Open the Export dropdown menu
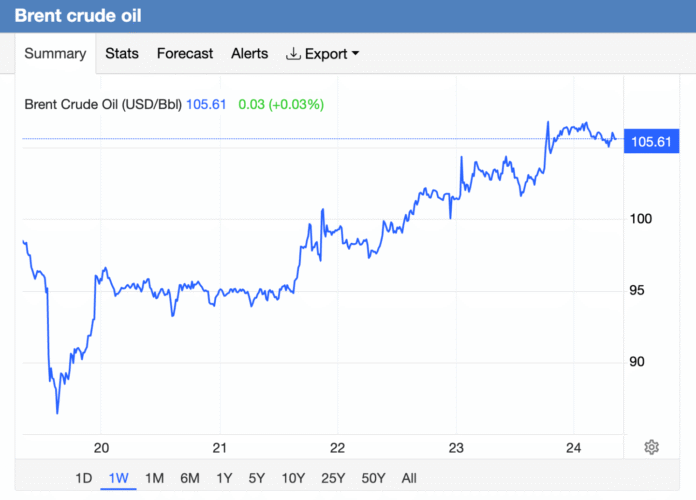 point(323,54)
